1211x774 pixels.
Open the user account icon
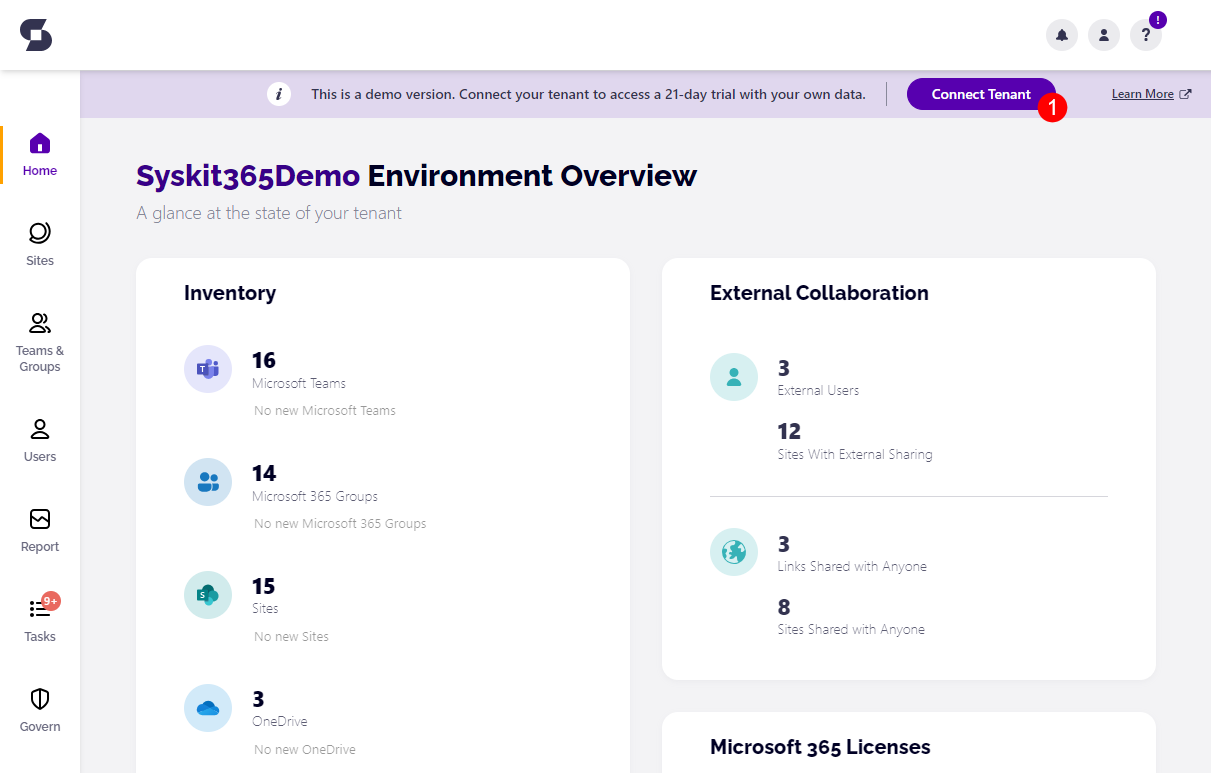[x=1103, y=34]
